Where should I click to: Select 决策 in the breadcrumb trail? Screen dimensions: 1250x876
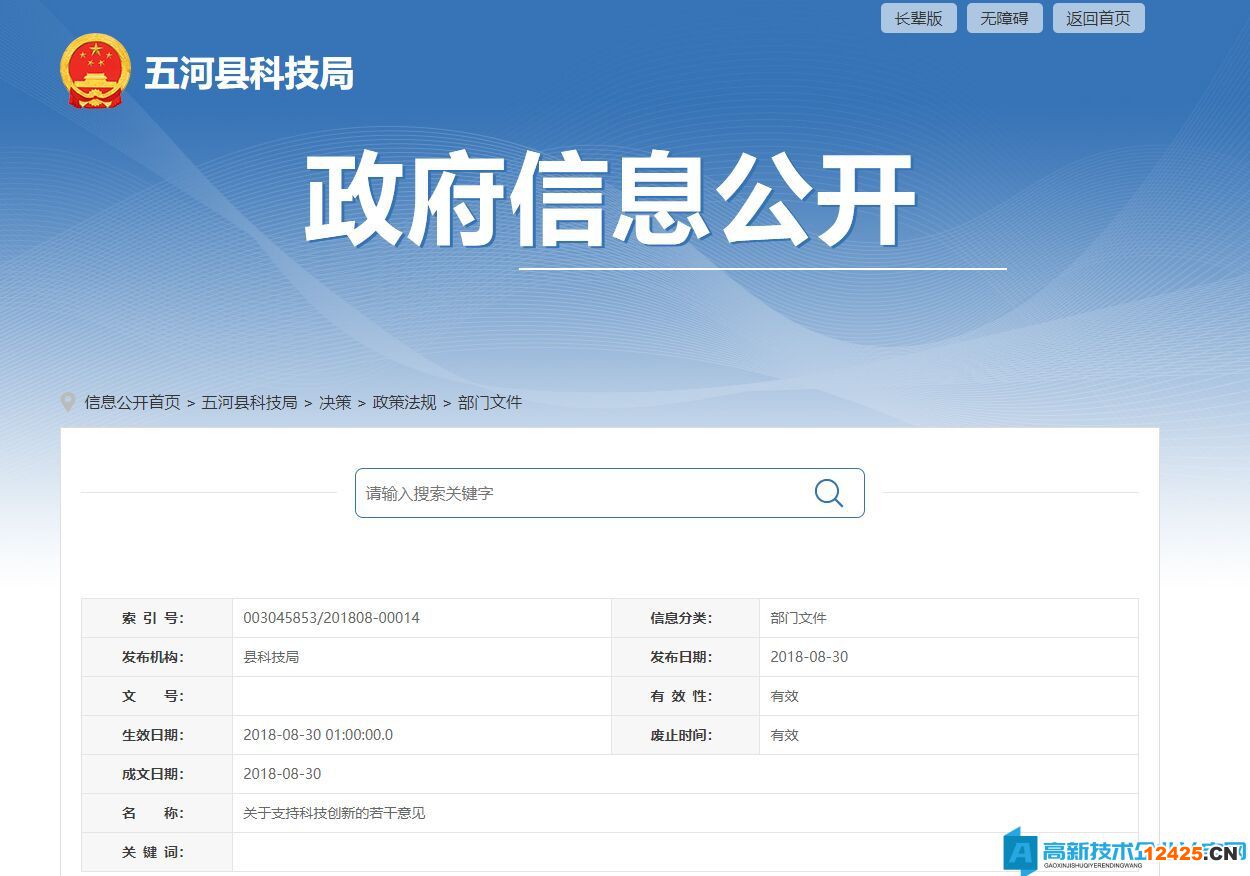coord(335,402)
